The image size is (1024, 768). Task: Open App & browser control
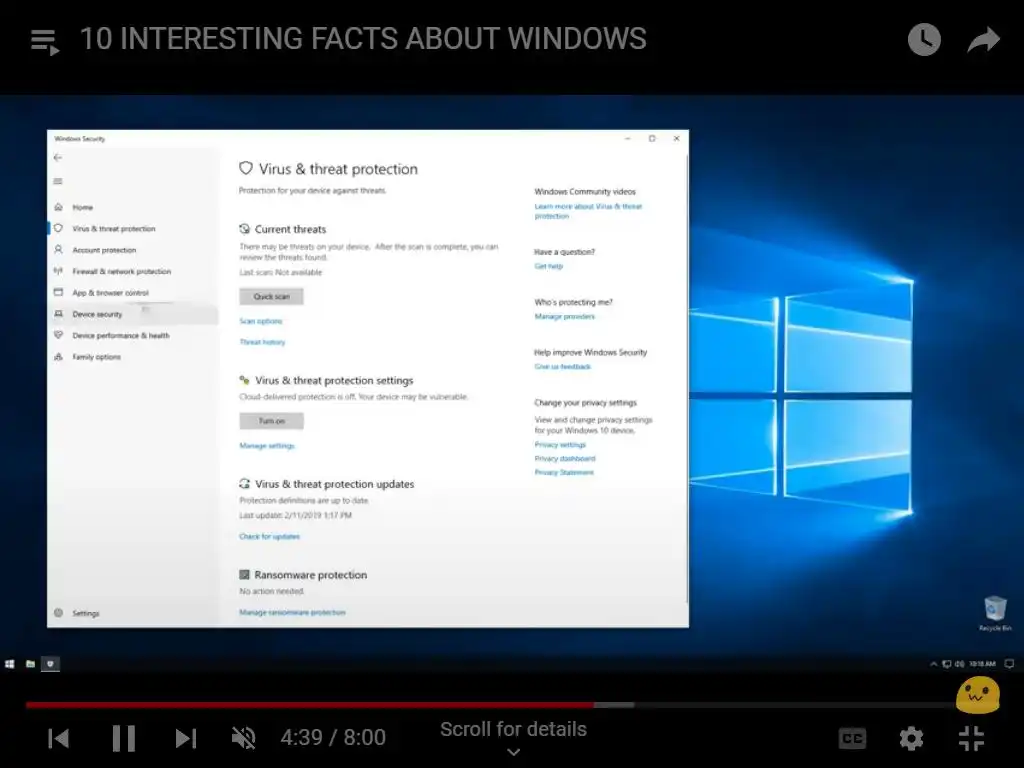coord(133,293)
